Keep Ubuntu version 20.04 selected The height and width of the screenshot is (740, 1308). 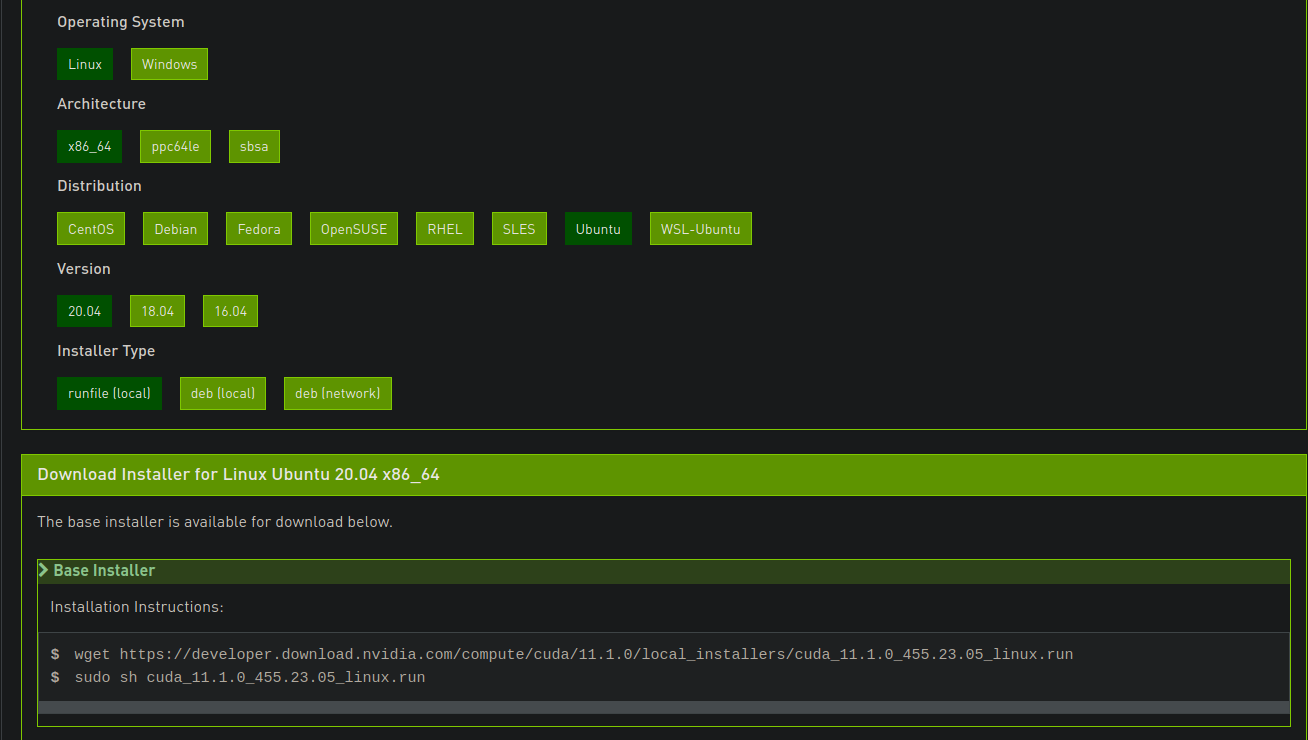click(x=84, y=311)
